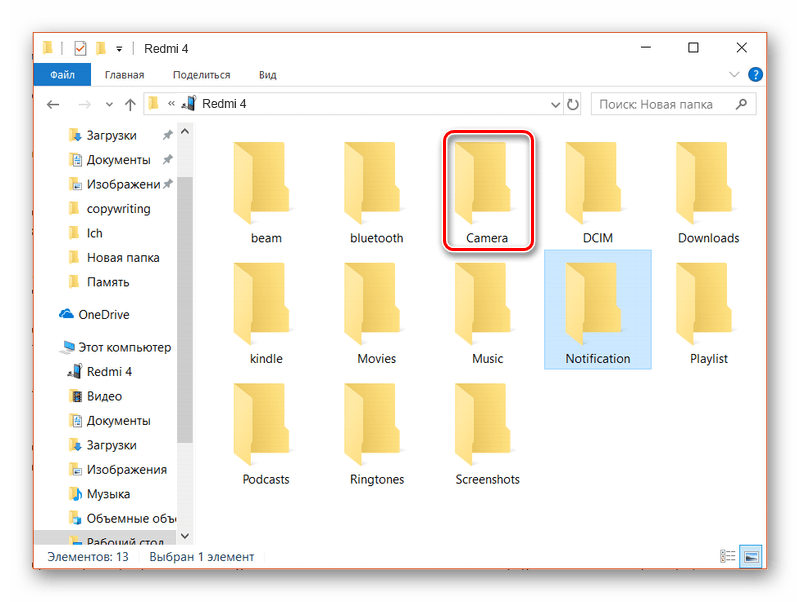Go up one level with up arrow
Viewport: 800px width, 602px height.
coord(130,105)
